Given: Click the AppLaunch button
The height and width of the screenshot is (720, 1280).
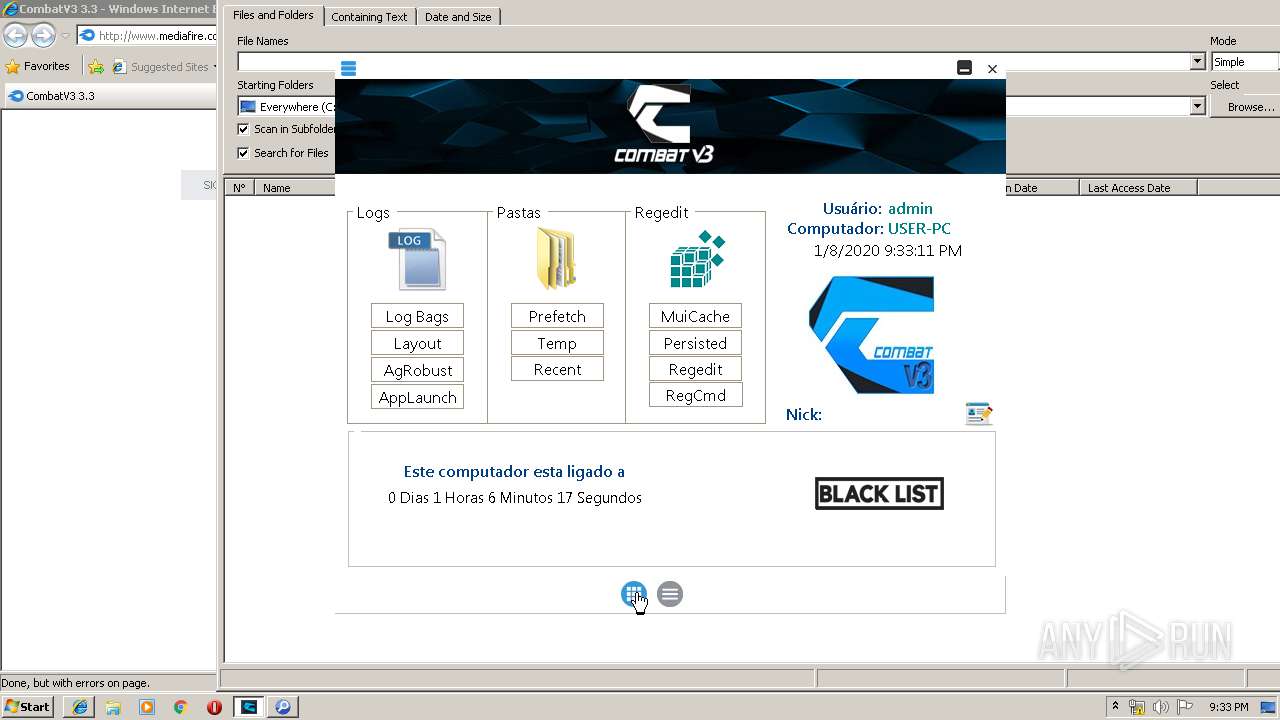Looking at the screenshot, I should 417,397.
